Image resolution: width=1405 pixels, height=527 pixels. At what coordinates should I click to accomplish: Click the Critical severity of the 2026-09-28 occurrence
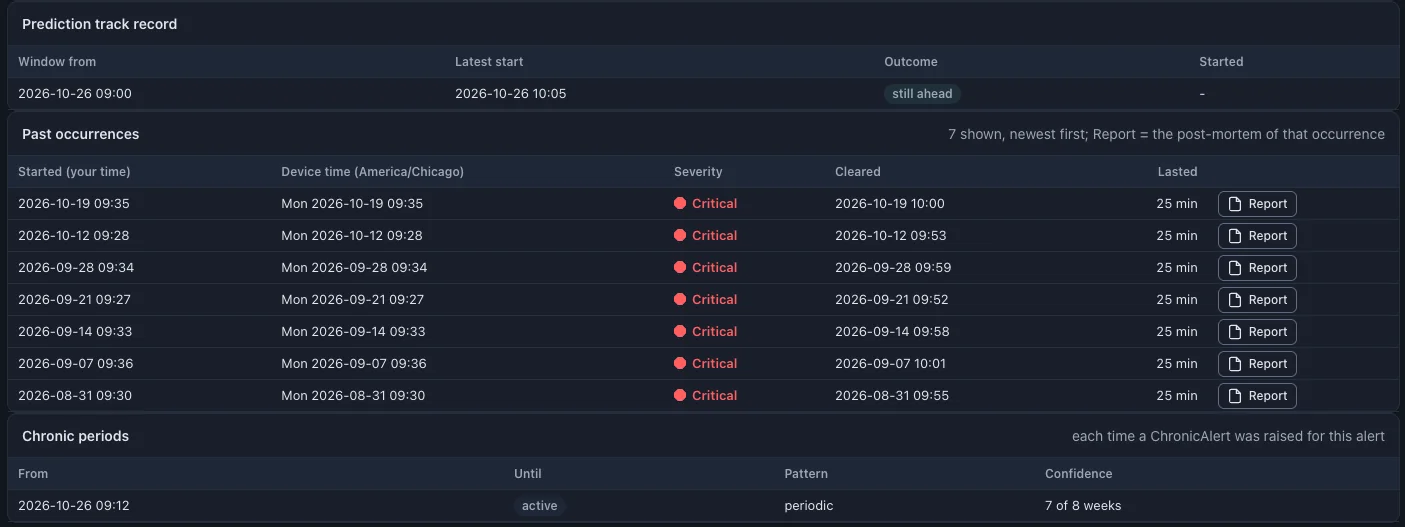pos(706,268)
